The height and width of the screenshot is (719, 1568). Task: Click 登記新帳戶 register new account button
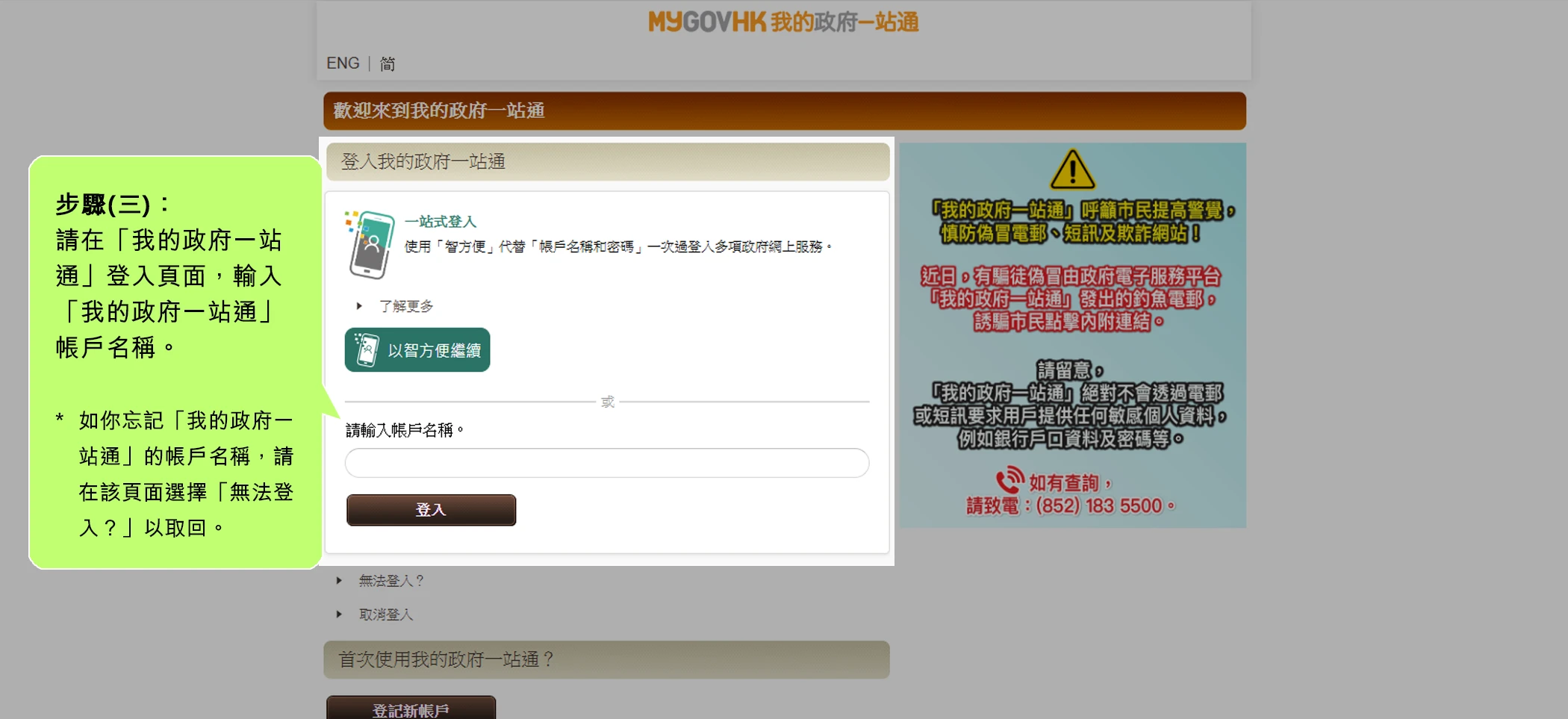click(411, 708)
